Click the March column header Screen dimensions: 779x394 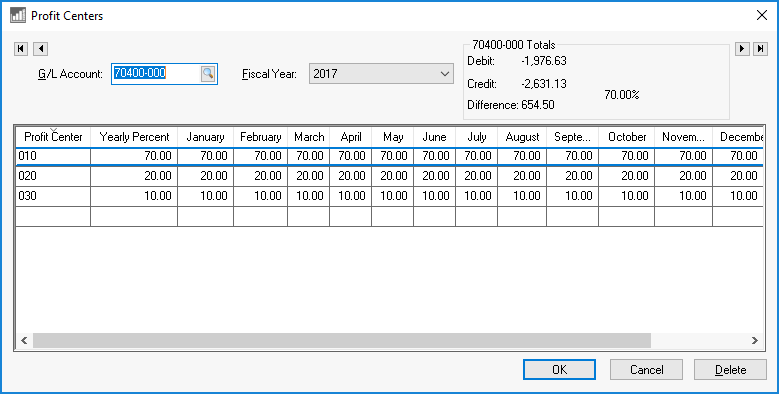click(309, 137)
